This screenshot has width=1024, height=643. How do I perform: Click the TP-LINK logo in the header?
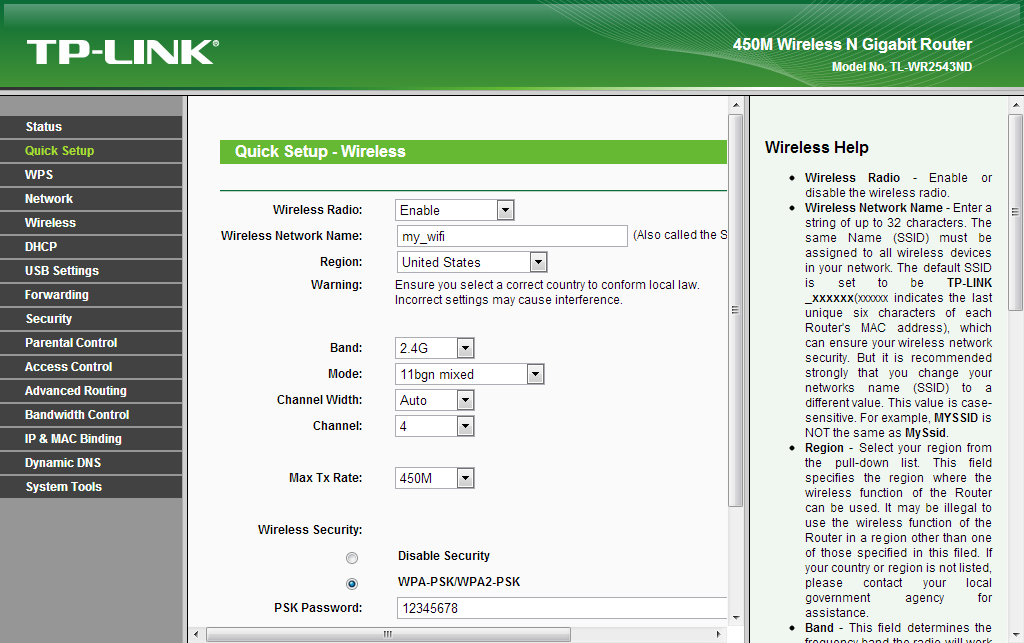click(x=122, y=52)
